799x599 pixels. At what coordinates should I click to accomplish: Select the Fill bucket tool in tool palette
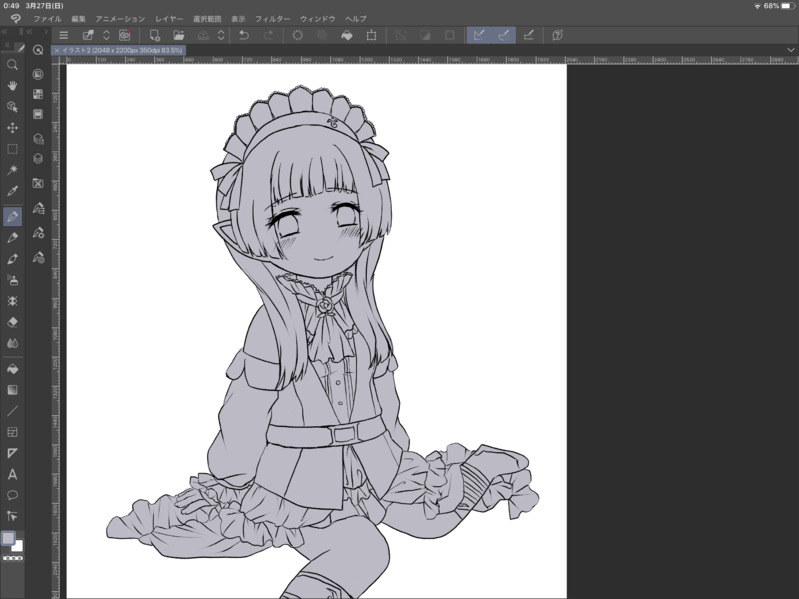point(12,369)
